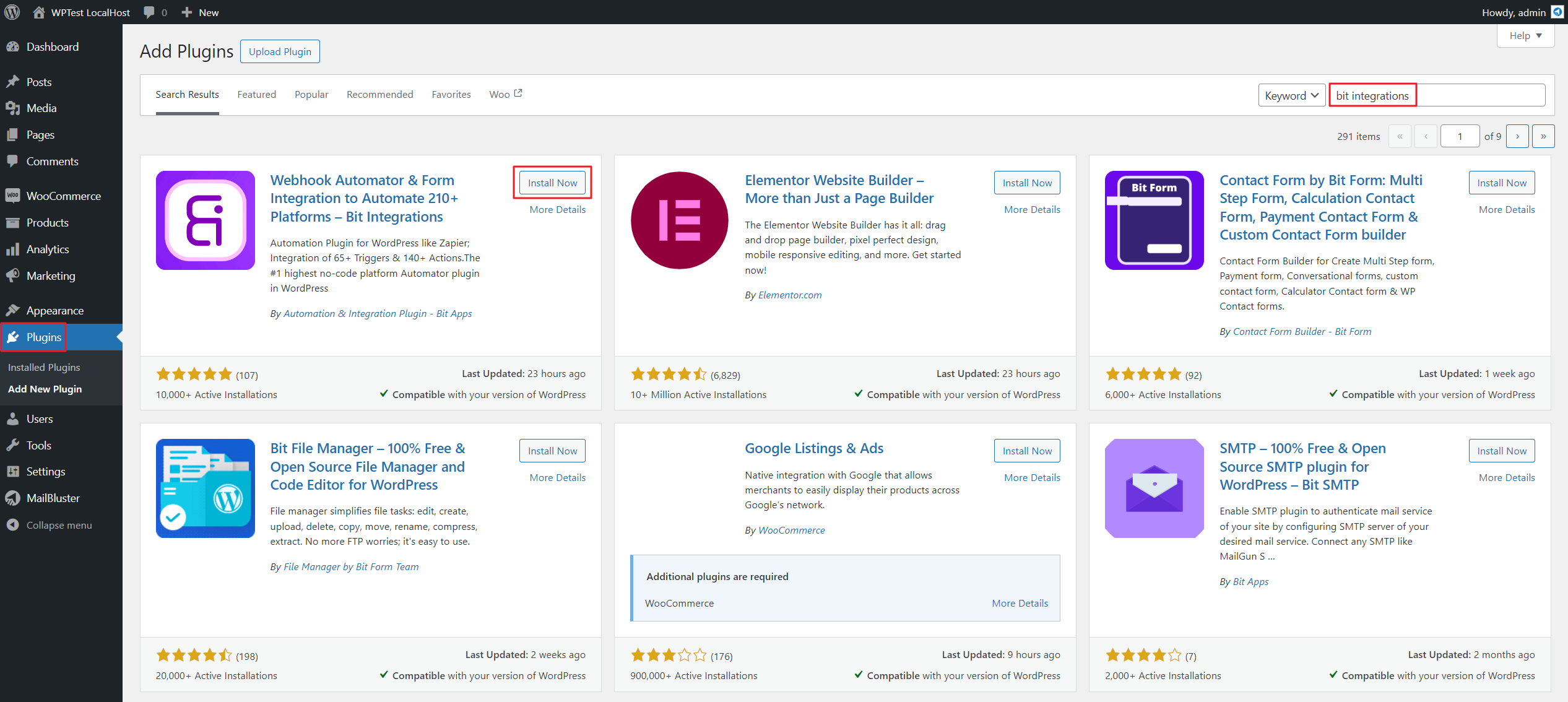Open the MailBluster plugin menu
This screenshot has width=1568, height=702.
53,498
